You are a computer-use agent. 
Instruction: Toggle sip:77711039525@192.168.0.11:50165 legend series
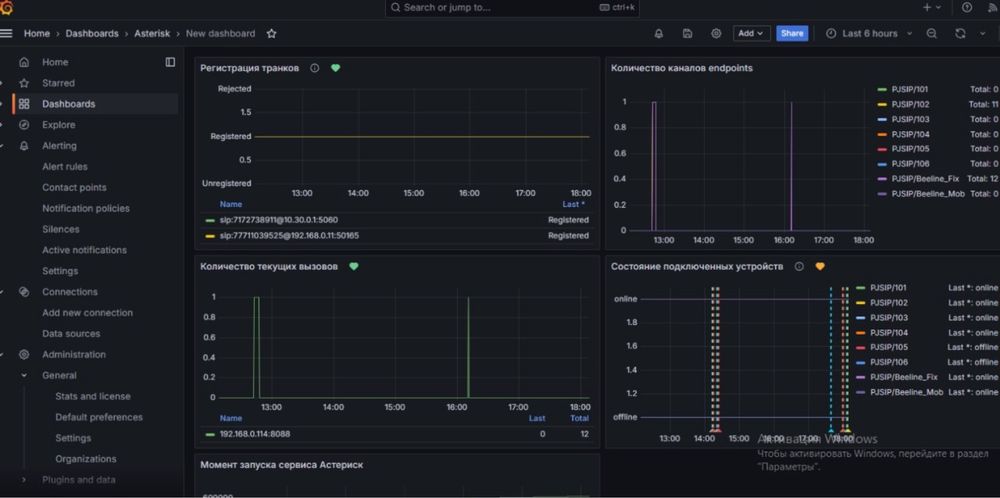click(x=290, y=236)
